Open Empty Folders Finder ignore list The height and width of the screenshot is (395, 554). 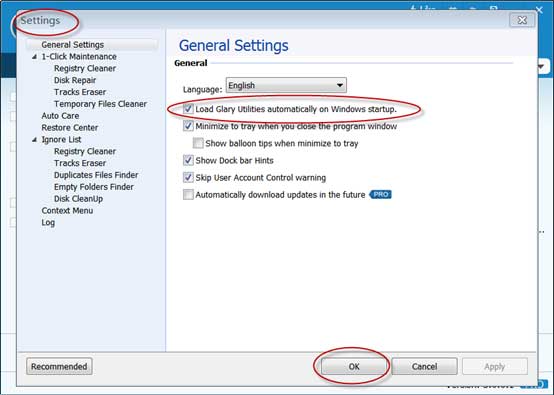point(94,187)
